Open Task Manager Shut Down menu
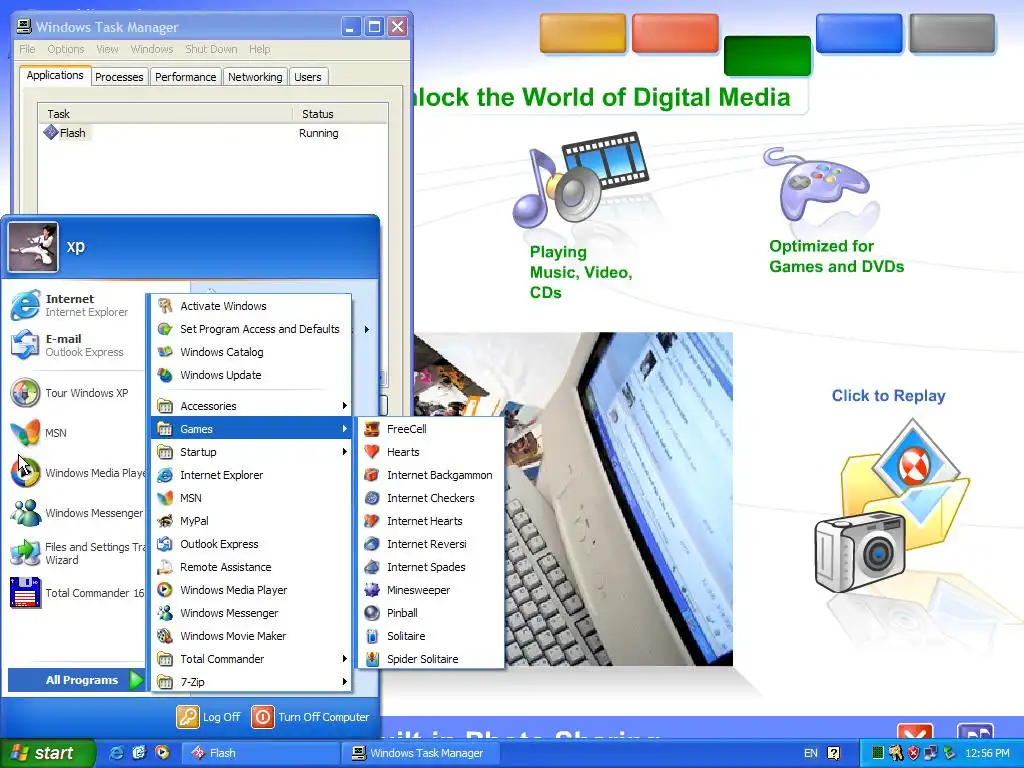Viewport: 1024px width, 768px height. pyautogui.click(x=211, y=49)
